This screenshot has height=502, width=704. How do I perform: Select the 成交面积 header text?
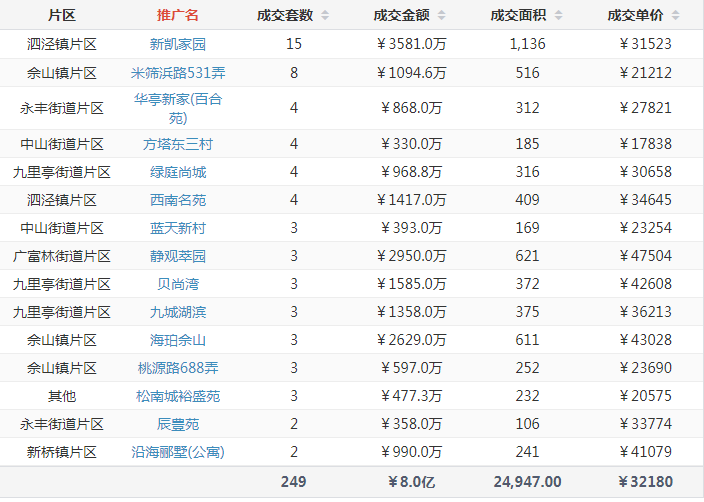[x=518, y=15]
